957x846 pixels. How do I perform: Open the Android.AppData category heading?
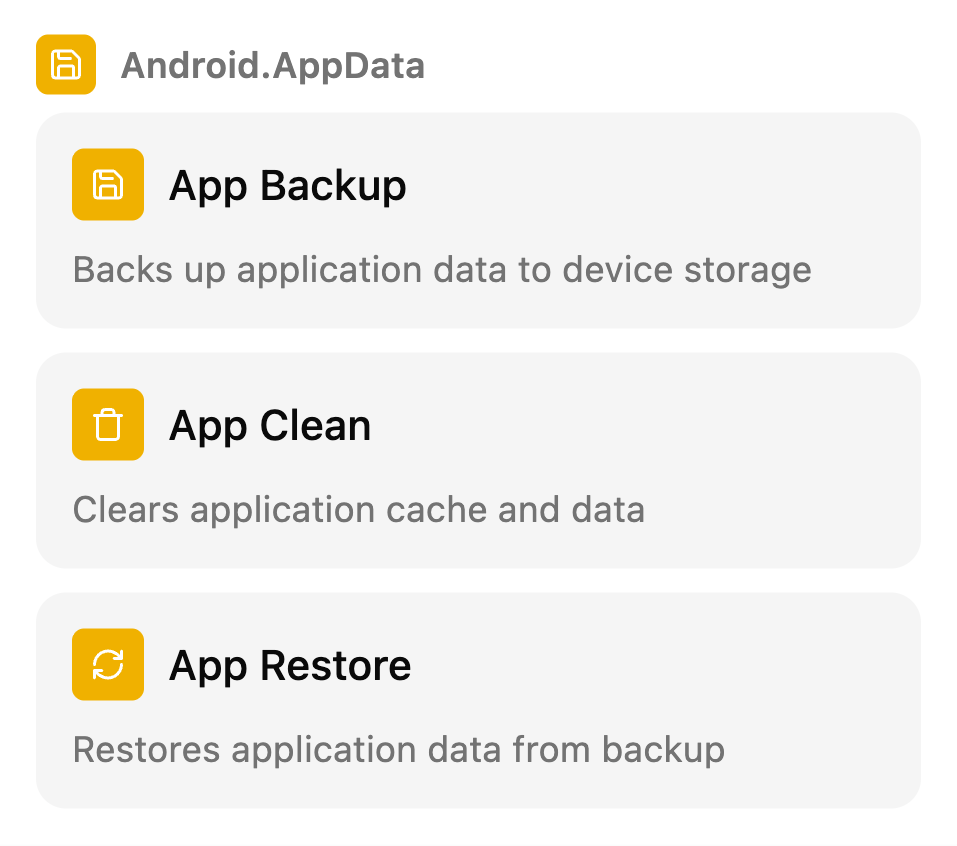(x=272, y=65)
